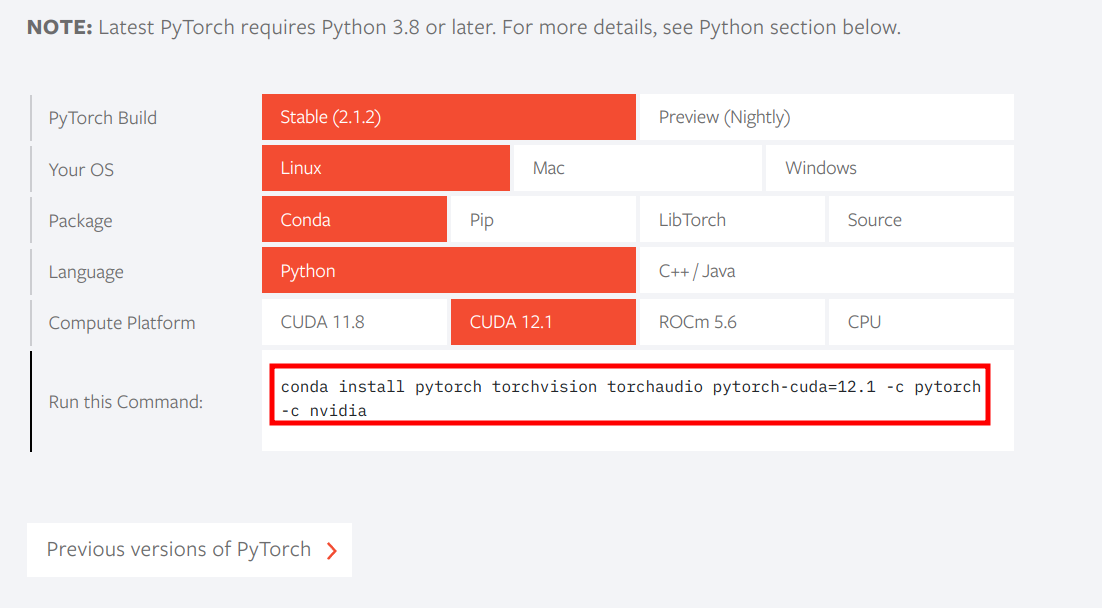Screen dimensions: 1102x608
Task: Switch language to C++ / Java
Action: [x=826, y=271]
